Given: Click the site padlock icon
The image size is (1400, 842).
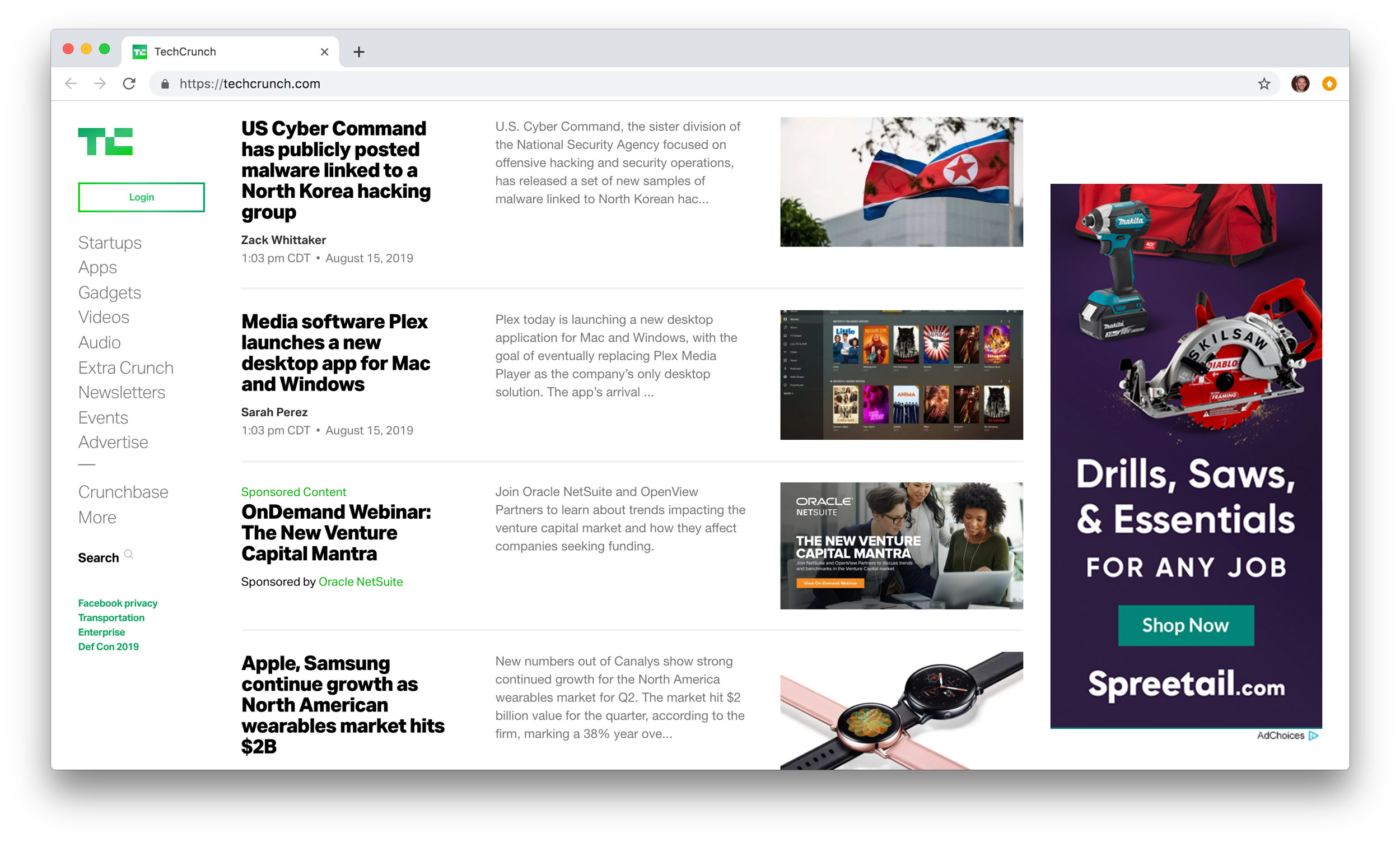Looking at the screenshot, I should pos(165,84).
